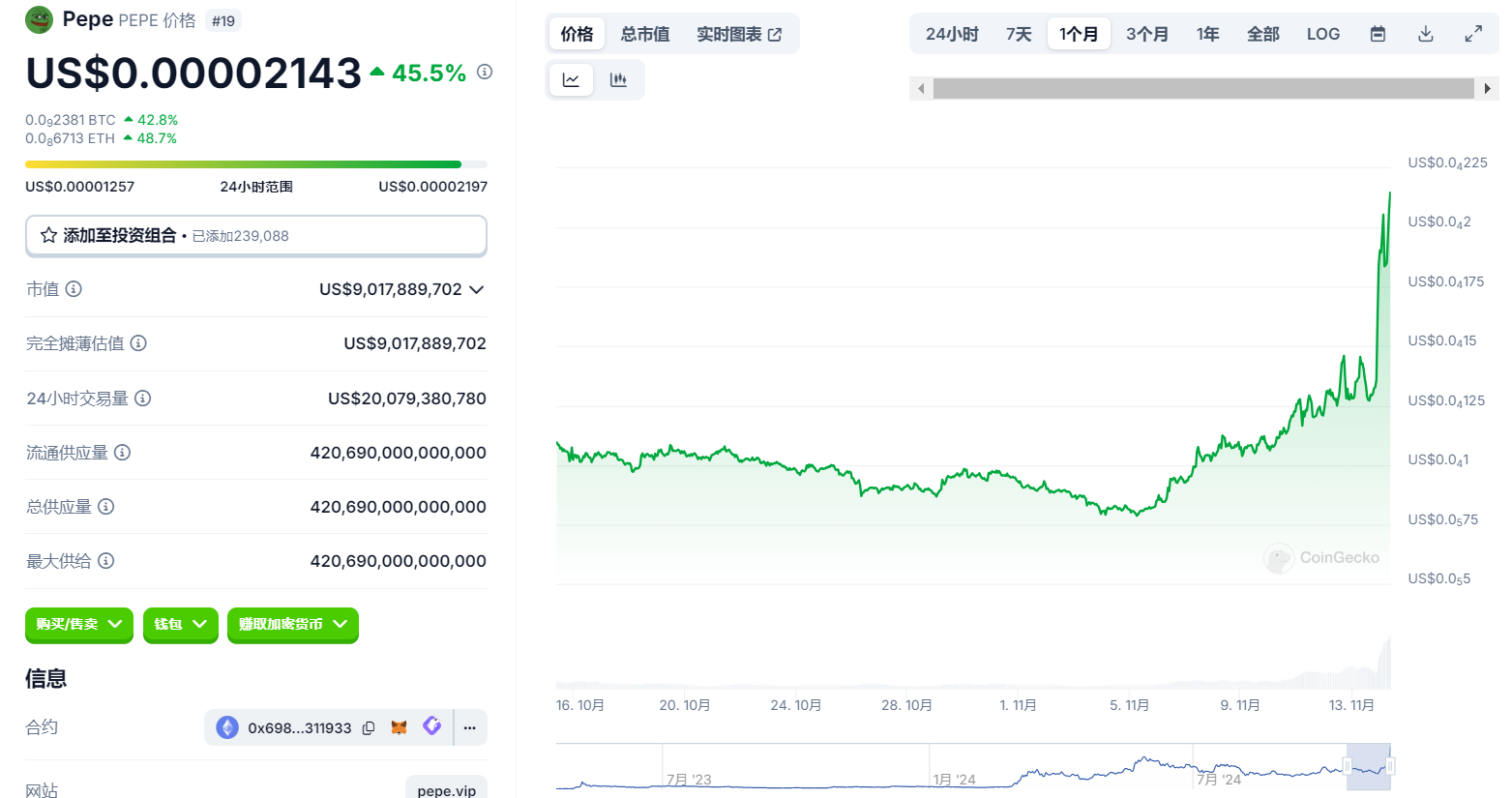
Task: Show total supply info icon
Action: pos(106,507)
